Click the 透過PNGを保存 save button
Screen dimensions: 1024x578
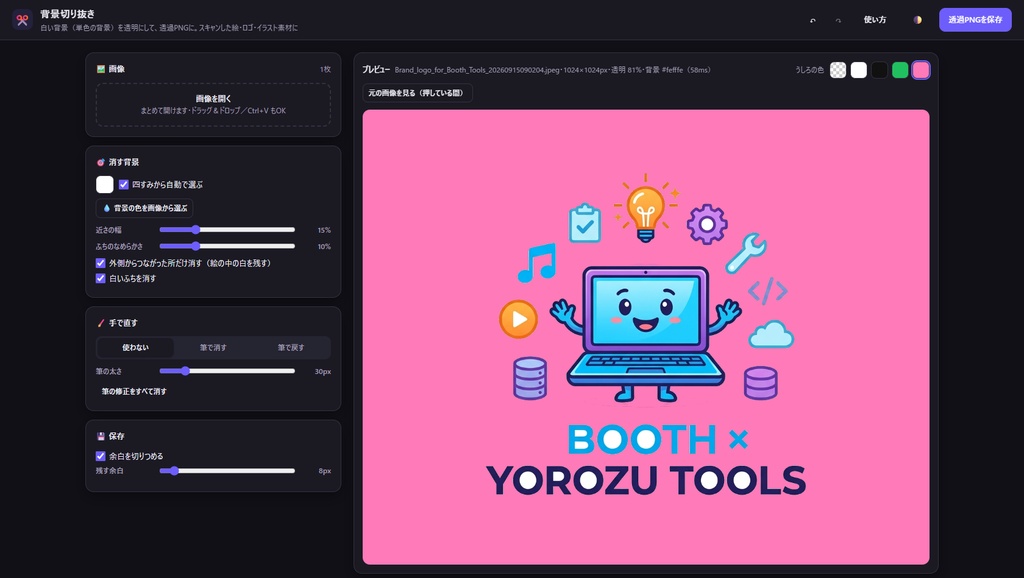[975, 20]
